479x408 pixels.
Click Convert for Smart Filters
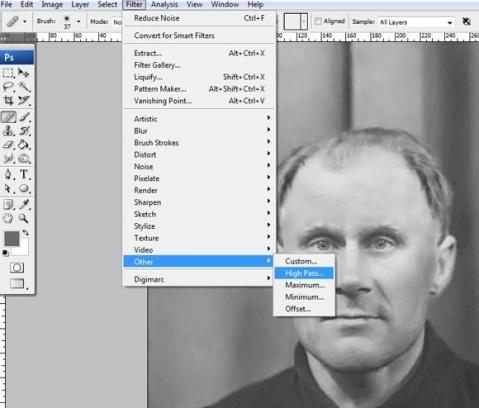174,35
